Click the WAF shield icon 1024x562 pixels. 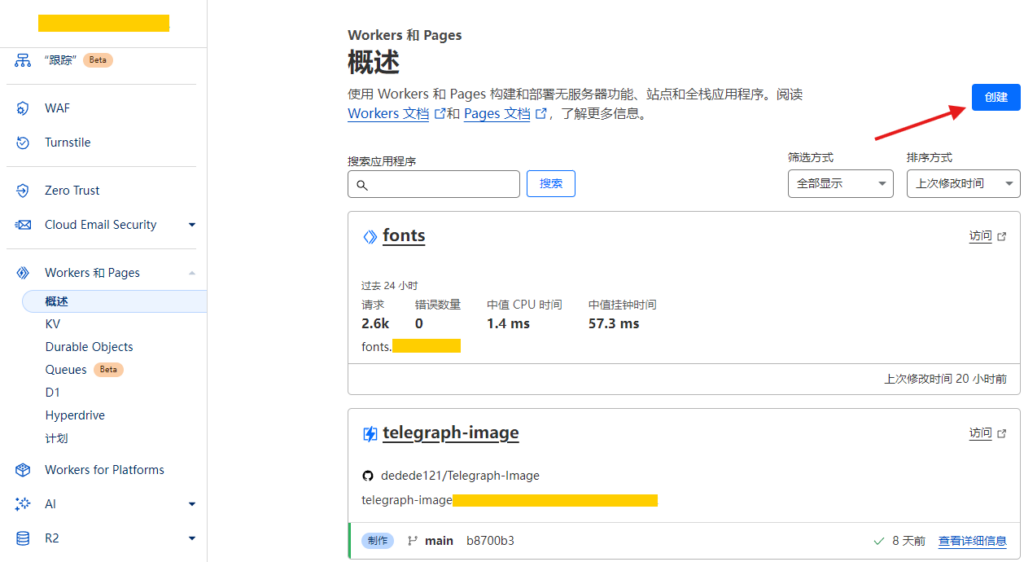point(23,108)
